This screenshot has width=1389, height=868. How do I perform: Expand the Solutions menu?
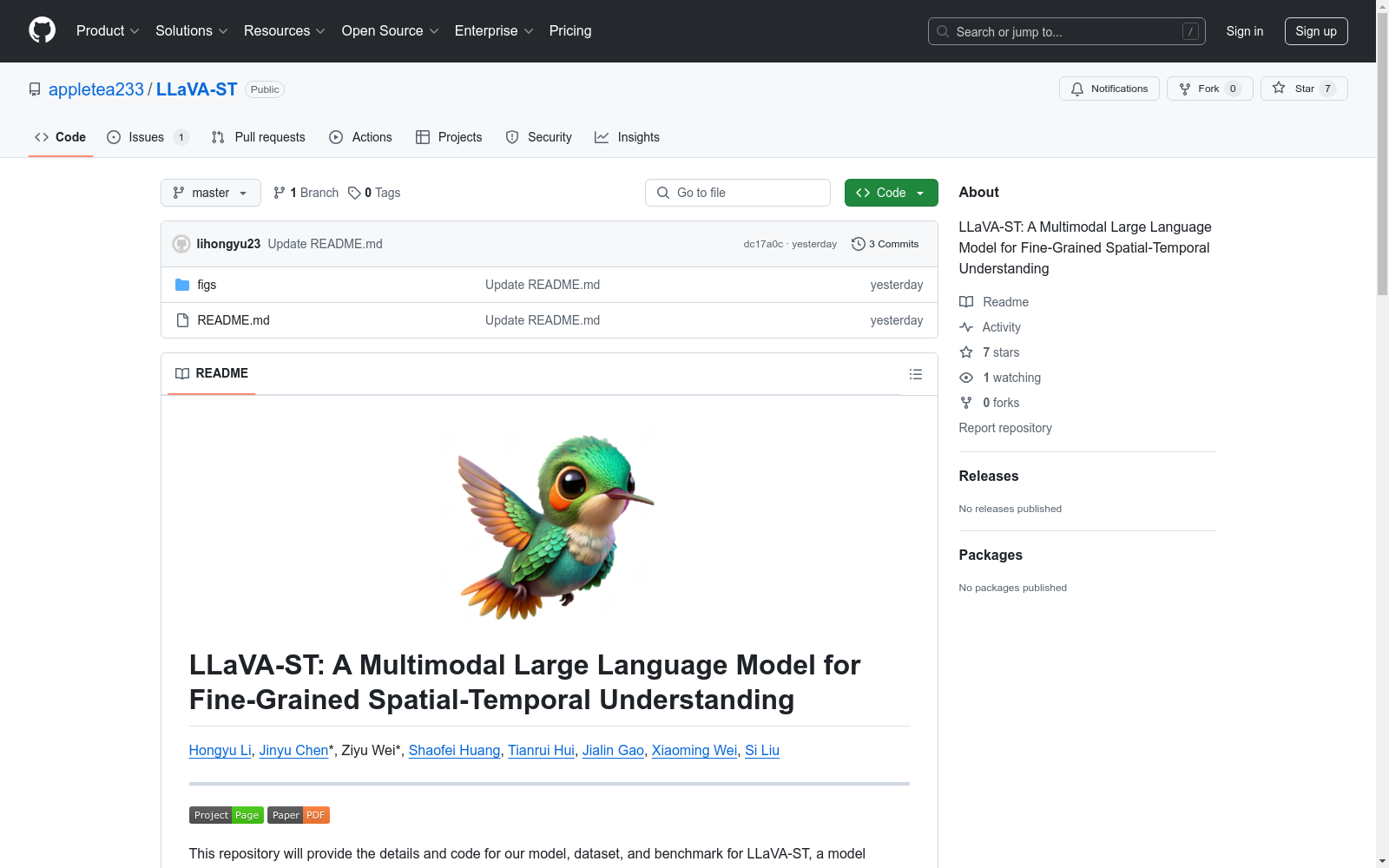tap(192, 31)
